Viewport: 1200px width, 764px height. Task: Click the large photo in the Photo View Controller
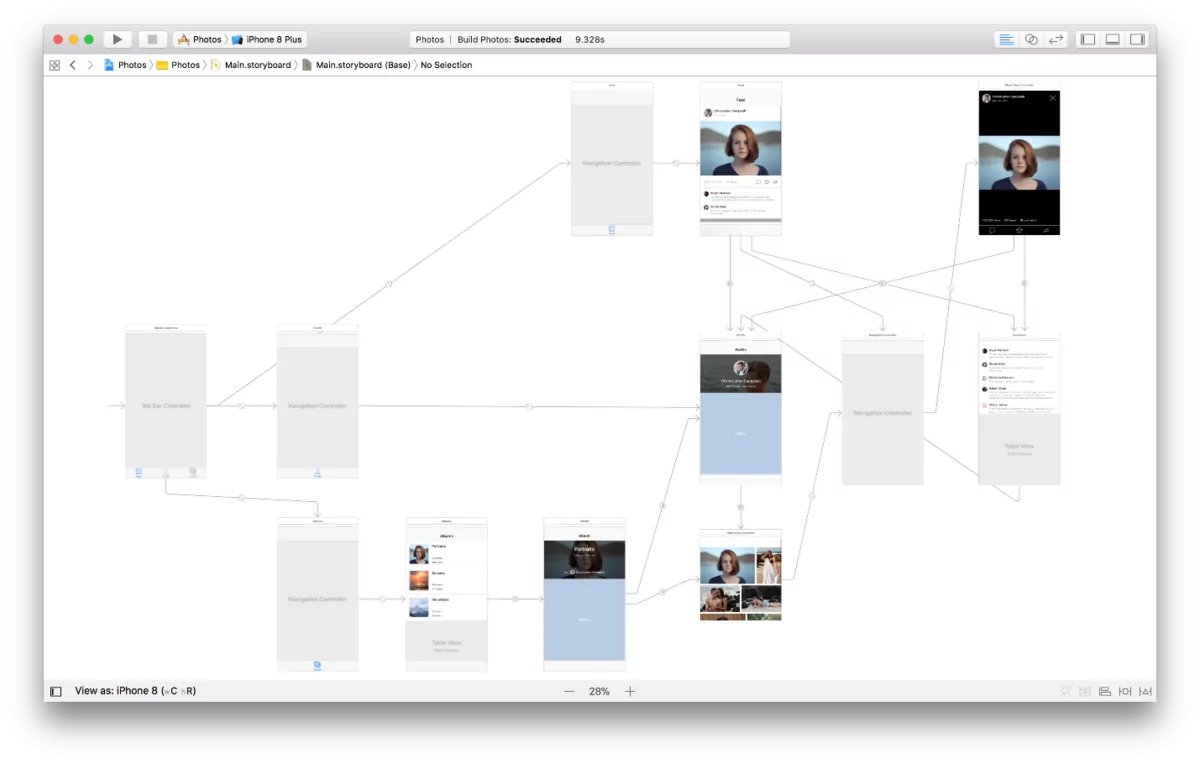pos(1019,164)
